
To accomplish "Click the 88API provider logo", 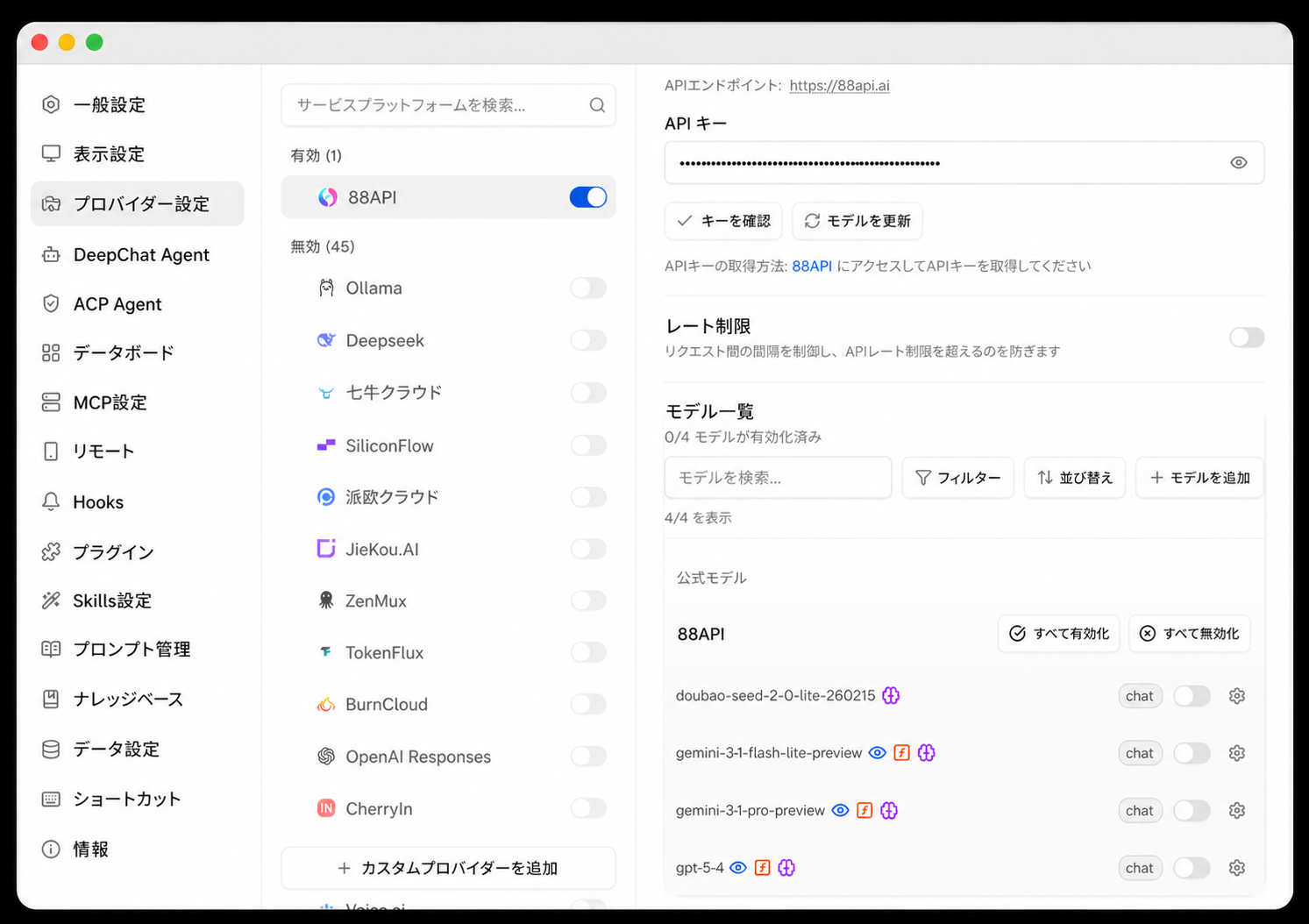I will (327, 197).
